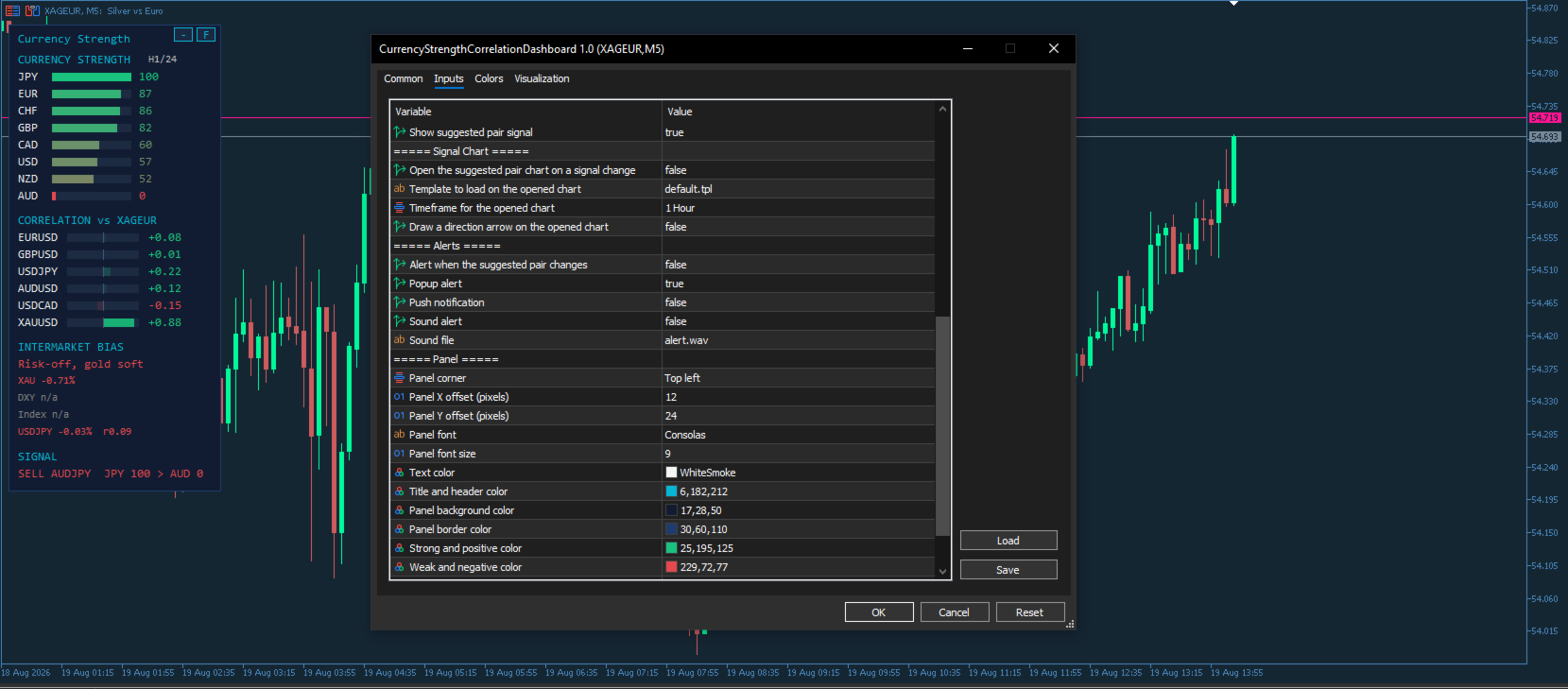
Task: Click the boolean icon beside Show suggested pair signal
Action: (400, 132)
